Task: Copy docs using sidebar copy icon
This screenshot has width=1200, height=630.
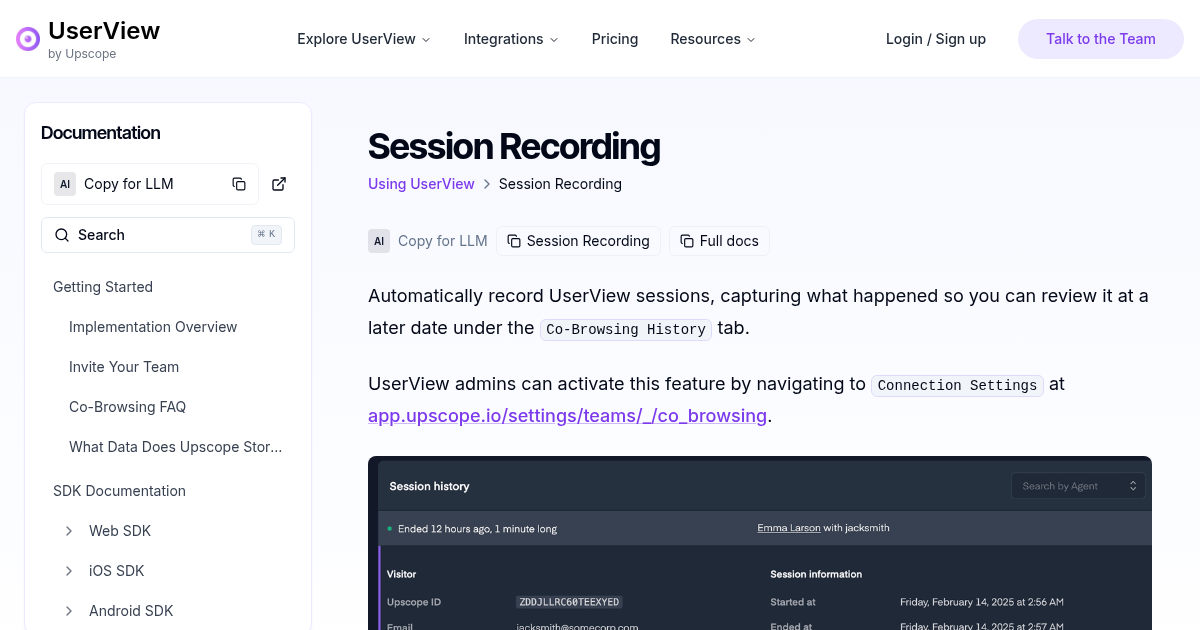Action: pyautogui.click(x=239, y=184)
